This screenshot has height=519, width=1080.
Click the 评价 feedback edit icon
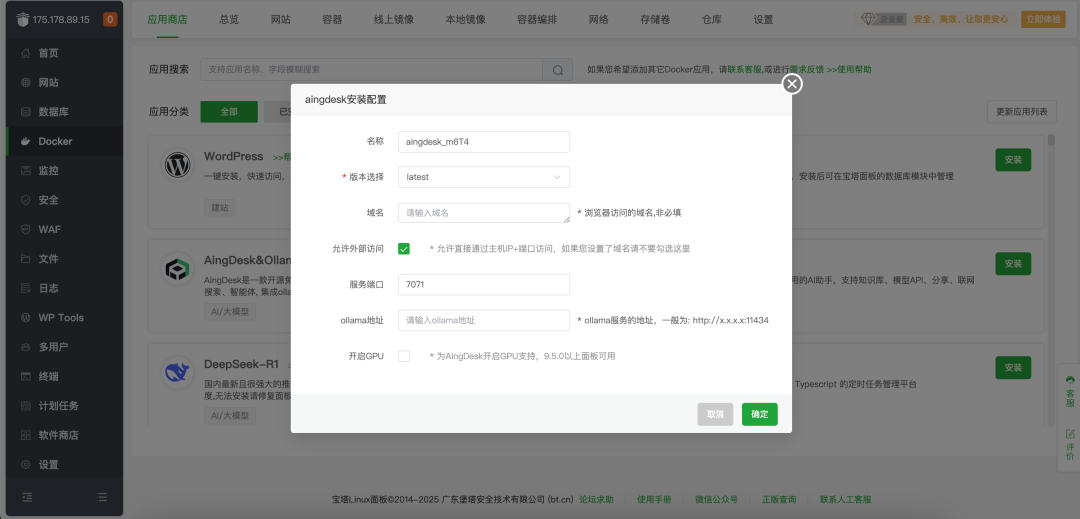coord(1070,434)
